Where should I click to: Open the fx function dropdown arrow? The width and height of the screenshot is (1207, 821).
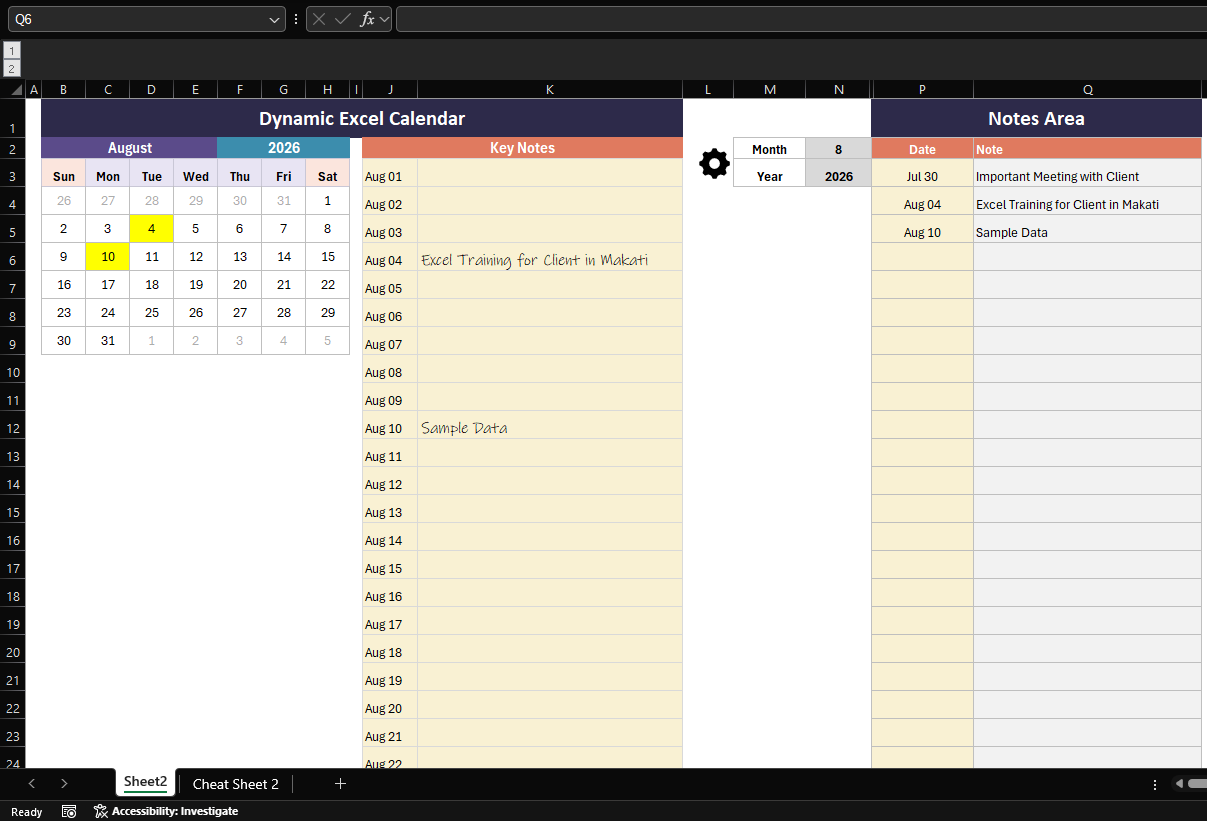point(384,19)
